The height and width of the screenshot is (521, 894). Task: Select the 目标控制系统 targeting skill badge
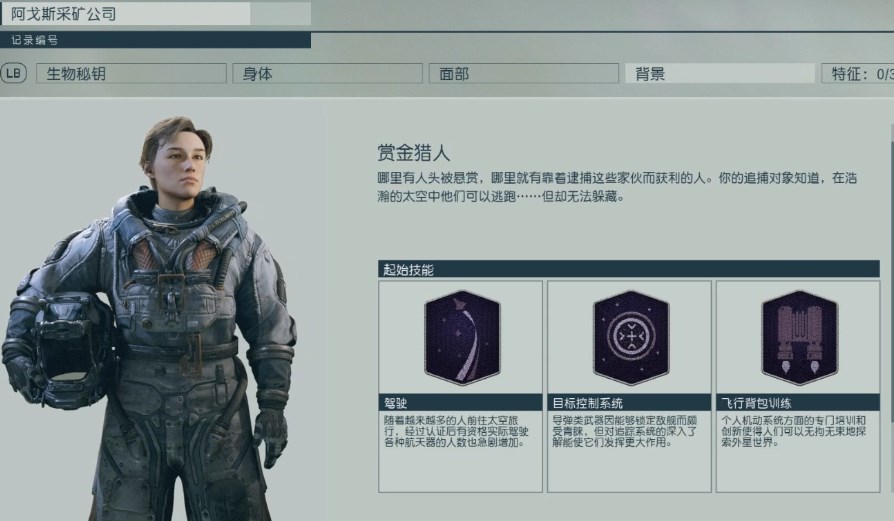pos(631,337)
